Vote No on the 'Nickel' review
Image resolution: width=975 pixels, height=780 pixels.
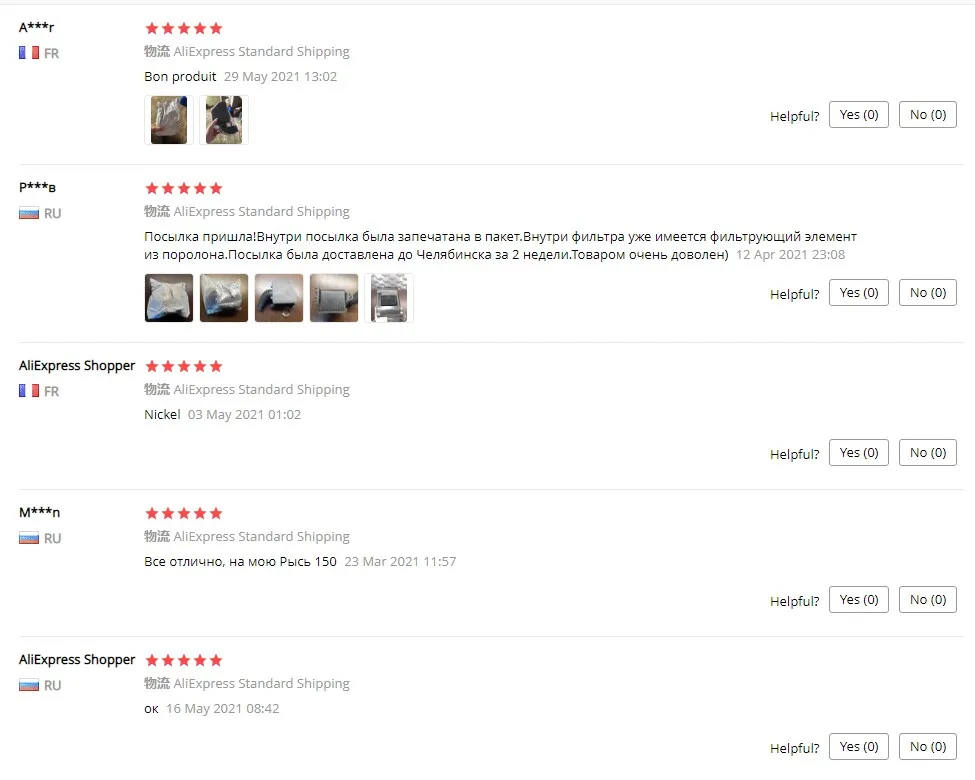click(928, 452)
